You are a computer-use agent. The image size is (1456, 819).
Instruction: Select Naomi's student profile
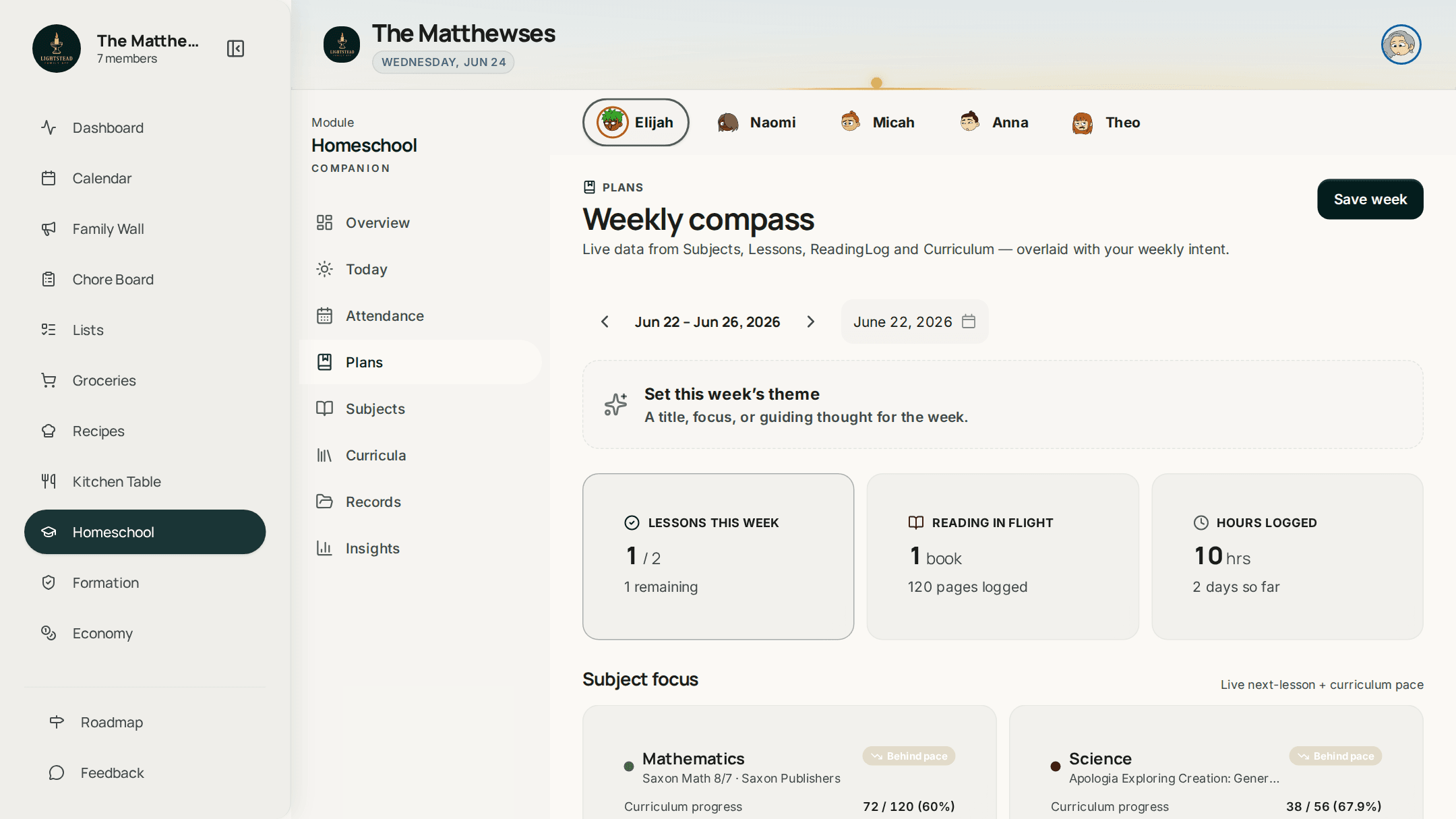click(756, 122)
